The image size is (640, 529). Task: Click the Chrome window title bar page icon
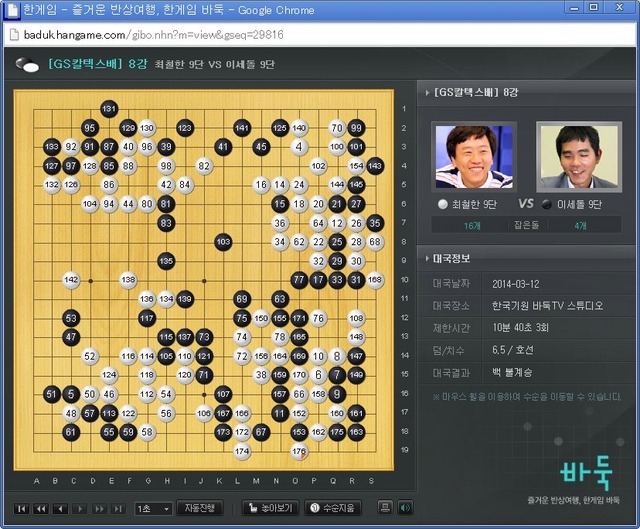(x=11, y=10)
